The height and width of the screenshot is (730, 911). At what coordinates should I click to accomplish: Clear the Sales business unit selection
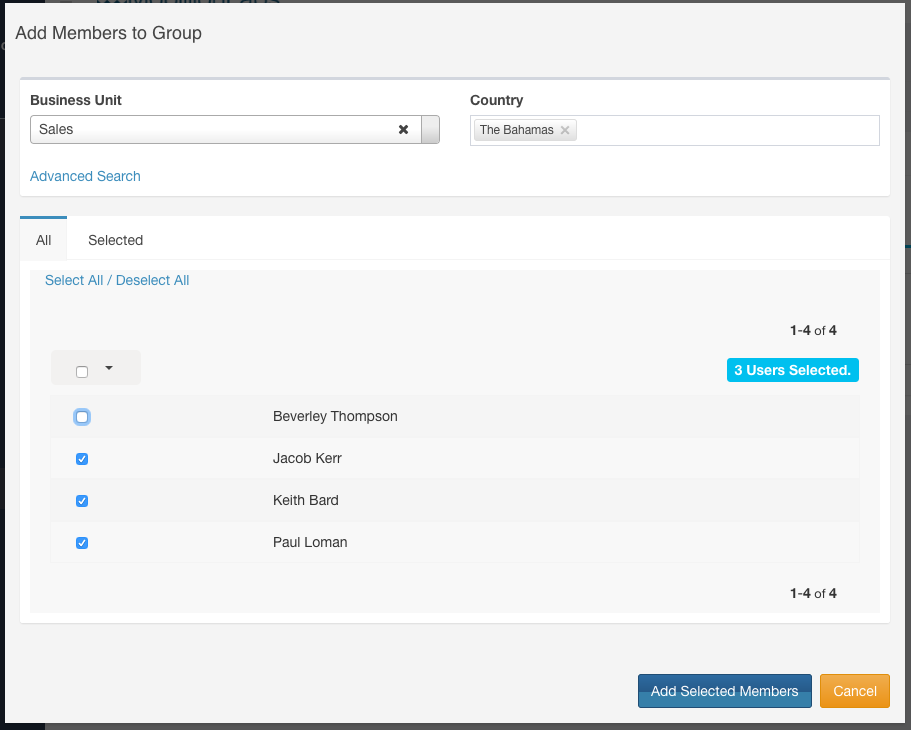404,130
